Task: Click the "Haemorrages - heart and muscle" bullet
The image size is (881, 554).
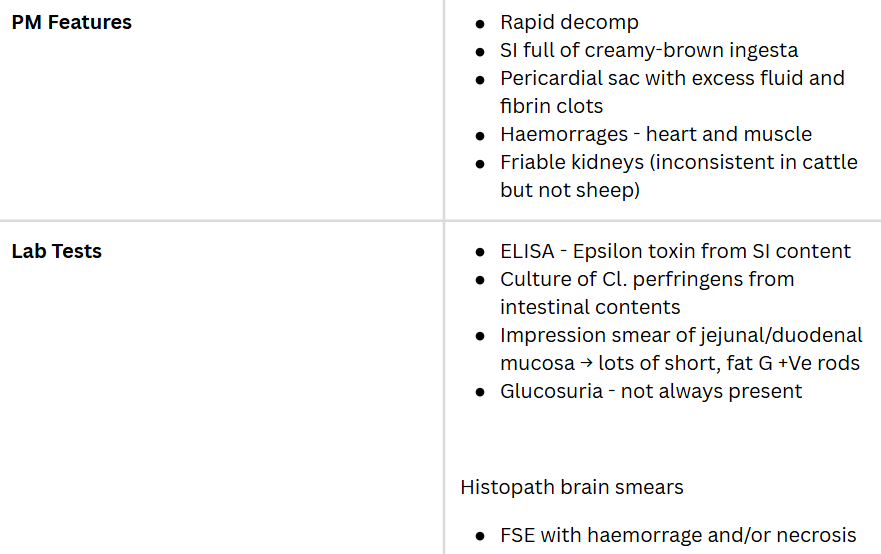Action: coord(656,134)
